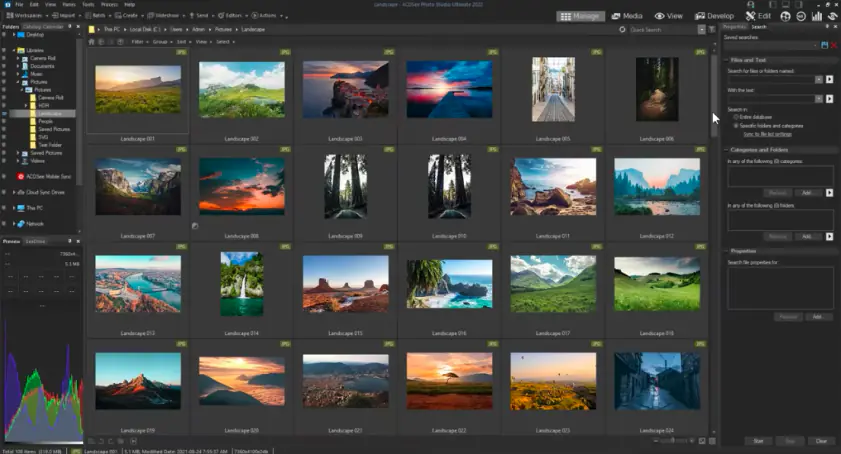Select the Landscape 014 waterfall thumbnail
The width and height of the screenshot is (841, 454).
click(242, 283)
